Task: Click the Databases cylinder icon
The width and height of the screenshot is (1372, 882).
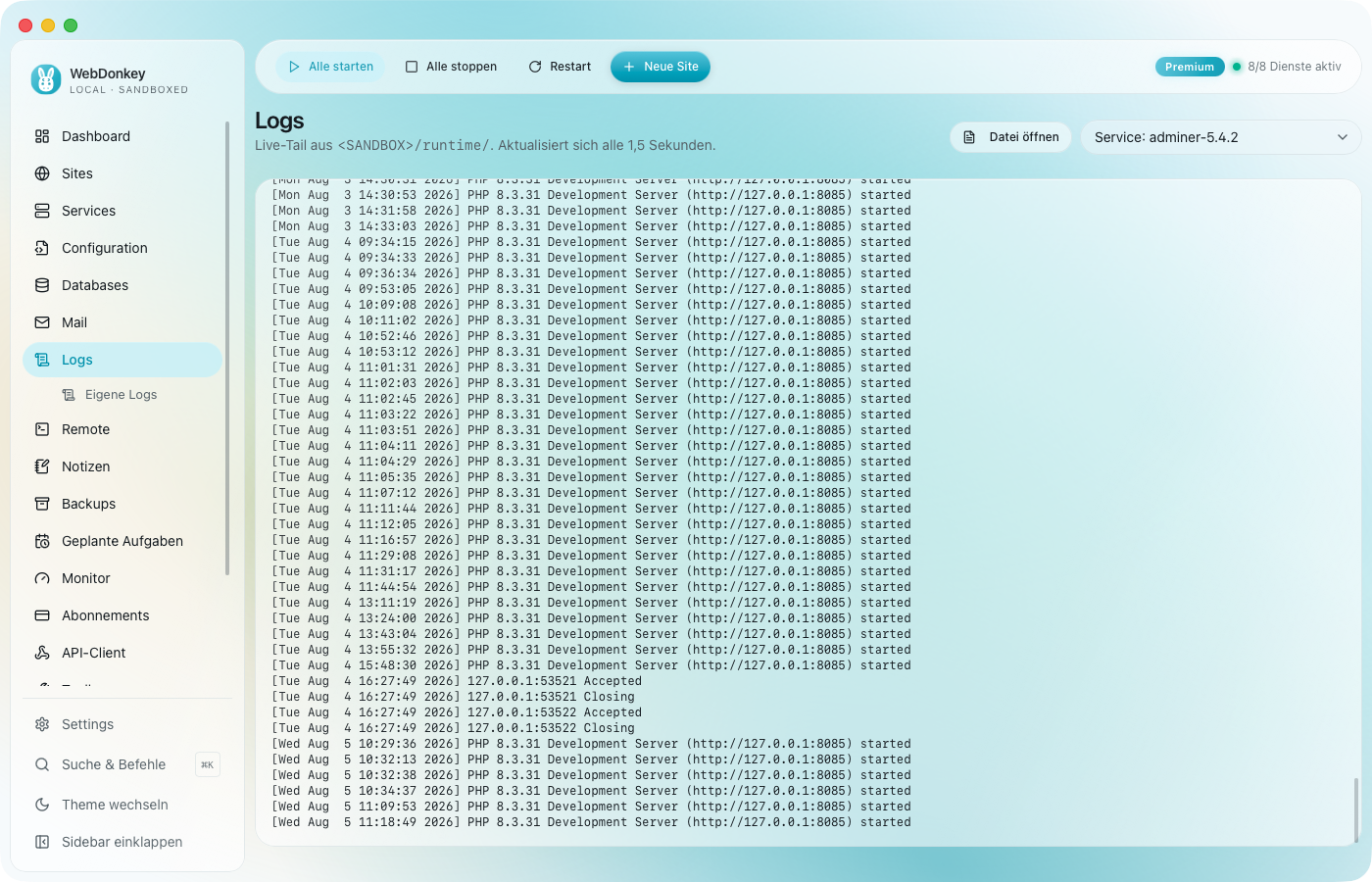Action: point(42,285)
